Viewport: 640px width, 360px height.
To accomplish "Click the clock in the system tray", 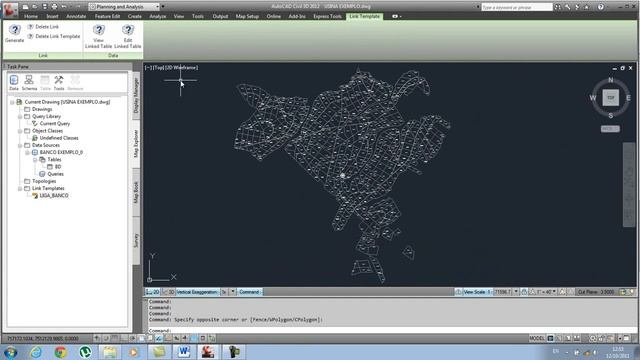I will pyautogui.click(x=618, y=352).
